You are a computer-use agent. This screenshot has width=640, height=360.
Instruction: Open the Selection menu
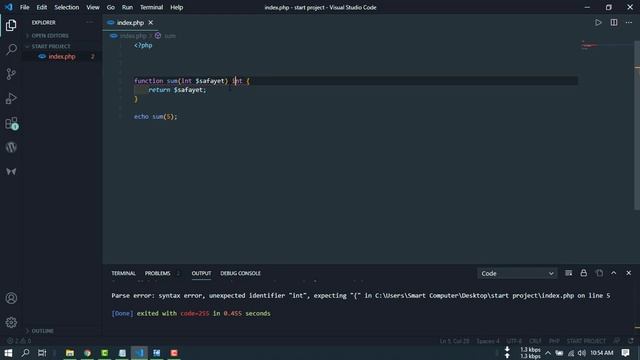67,7
